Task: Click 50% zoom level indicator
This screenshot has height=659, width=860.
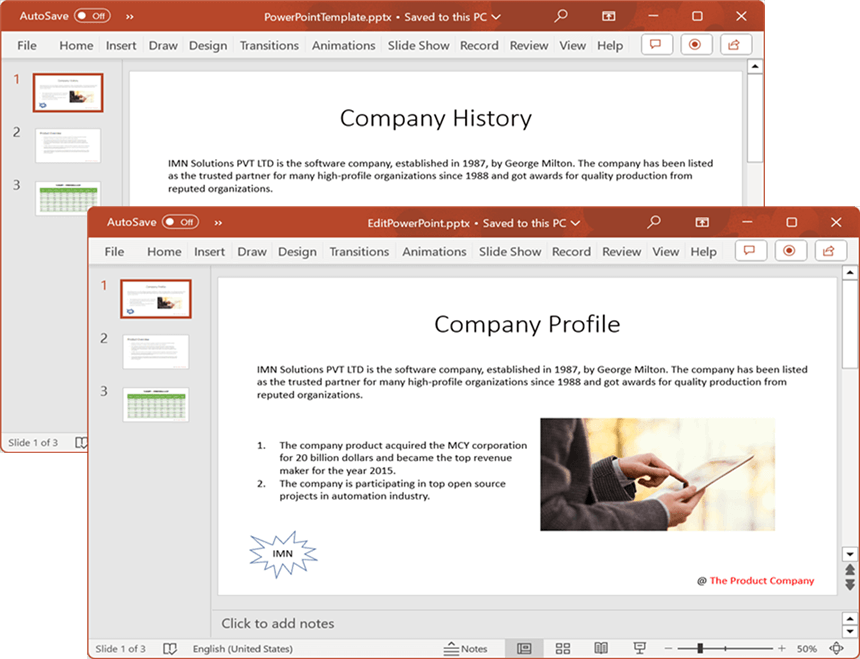Action: coord(807,649)
